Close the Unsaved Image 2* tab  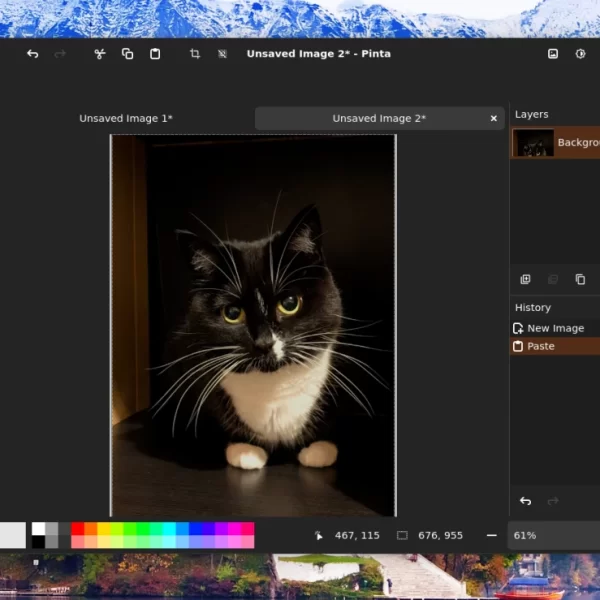point(493,119)
